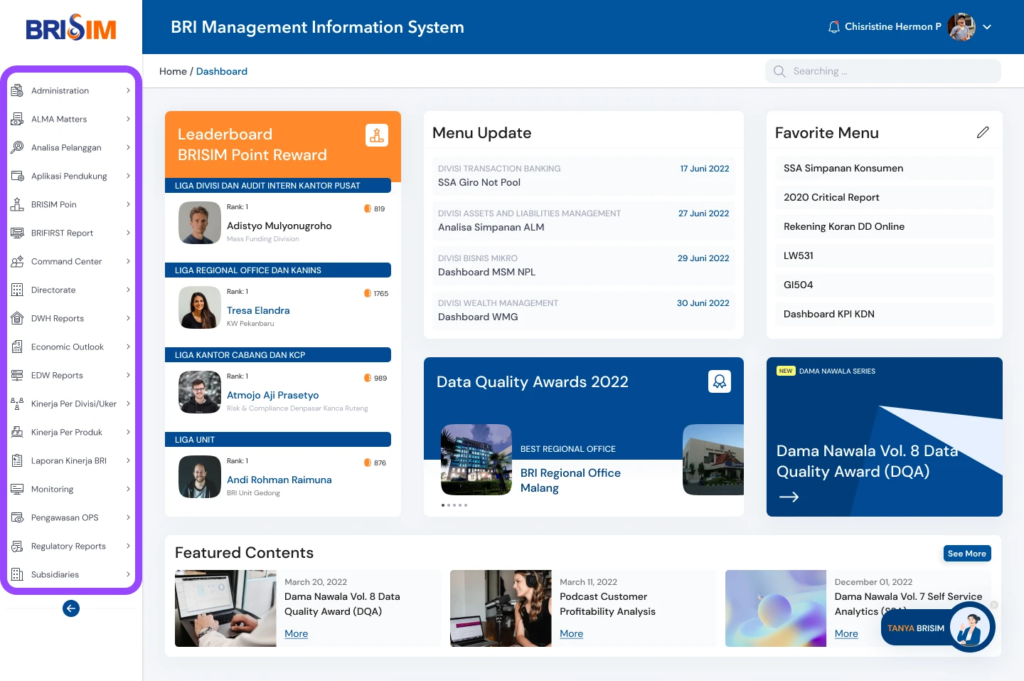1024x681 pixels.
Task: Expand the Subsidiaries menu chevron
Action: pyautogui.click(x=128, y=574)
